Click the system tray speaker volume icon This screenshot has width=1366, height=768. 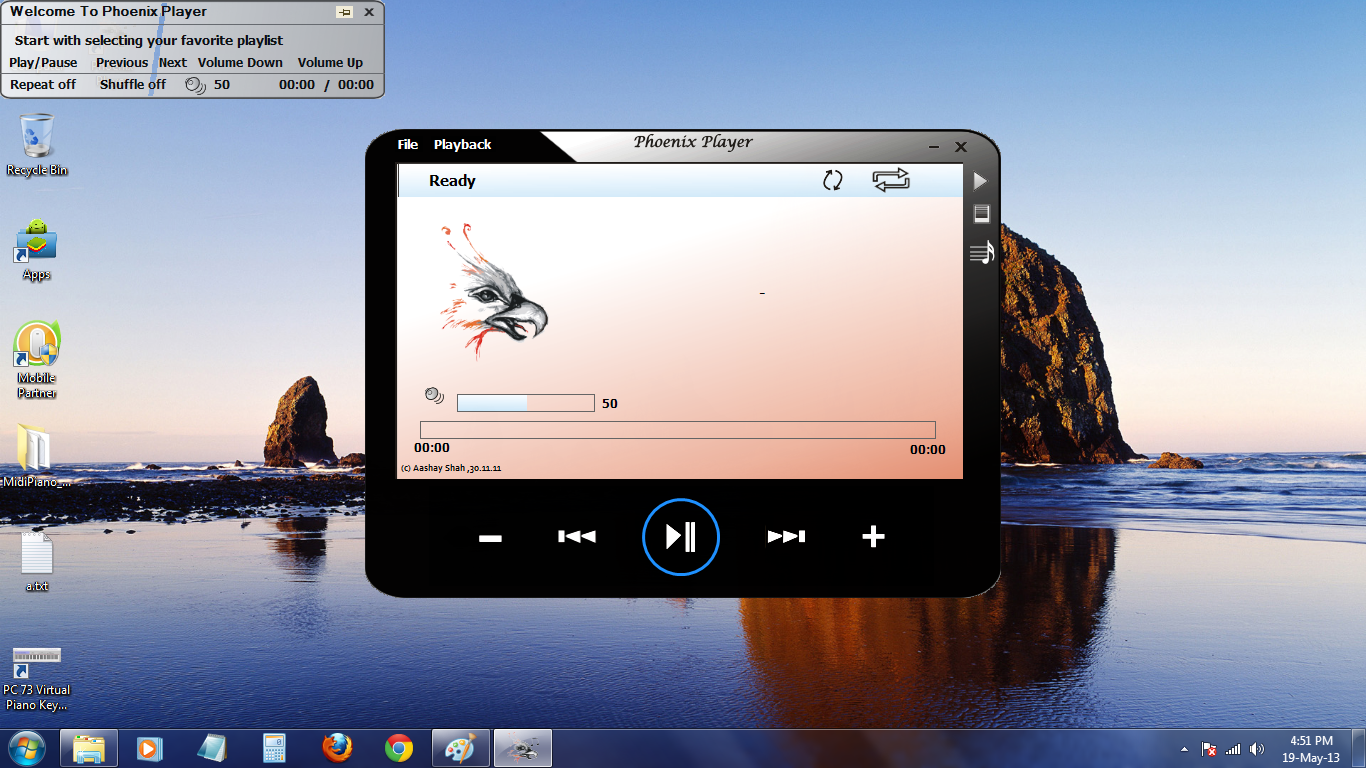[1257, 749]
